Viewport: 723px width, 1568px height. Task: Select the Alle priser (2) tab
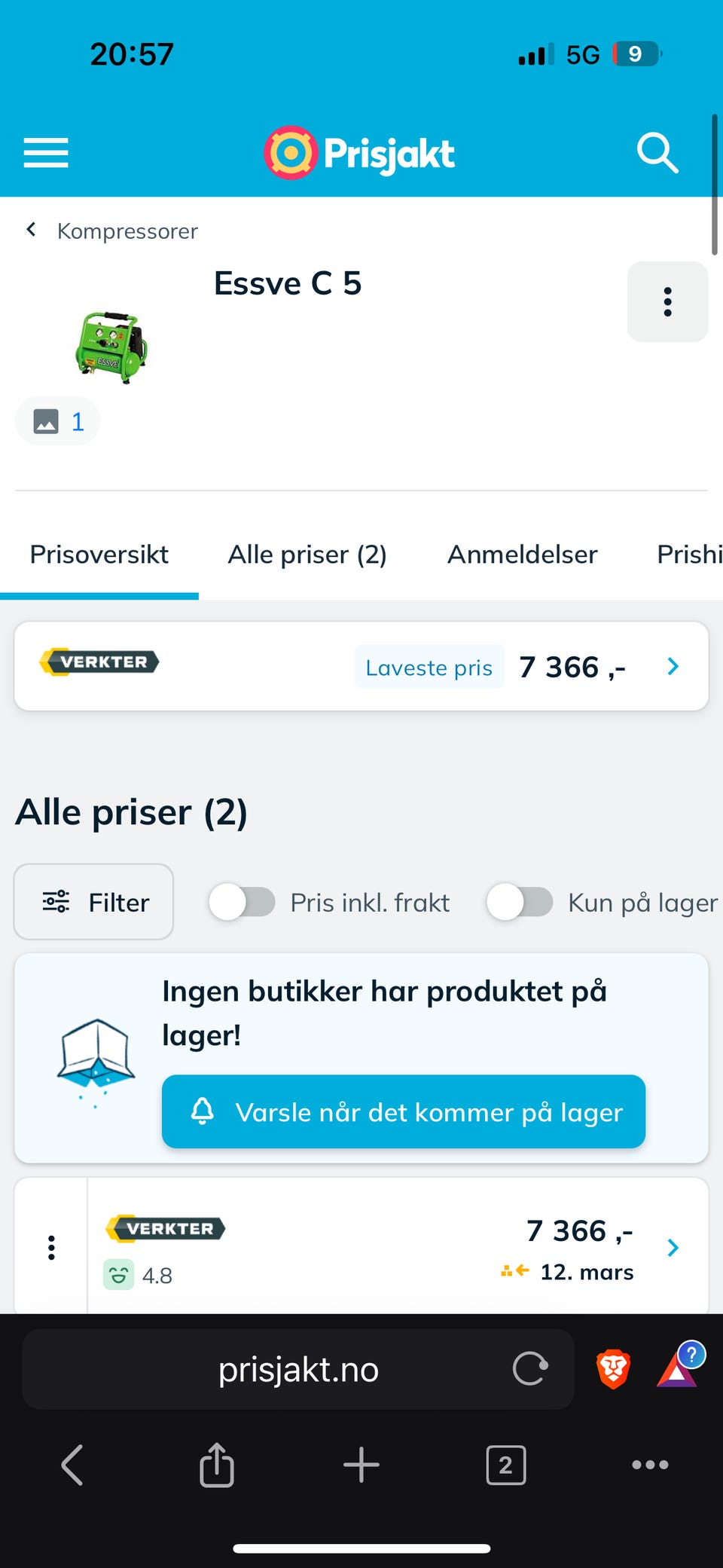coord(307,554)
